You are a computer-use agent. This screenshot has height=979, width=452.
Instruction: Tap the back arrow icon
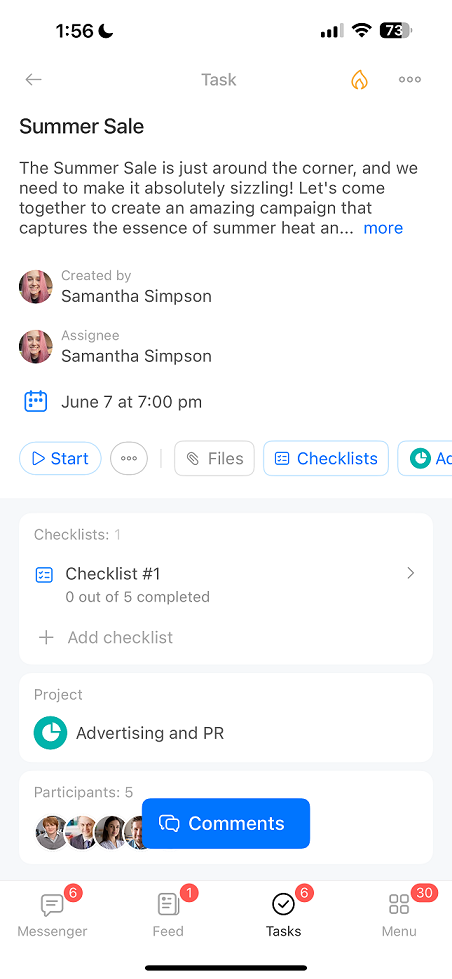pos(33,79)
